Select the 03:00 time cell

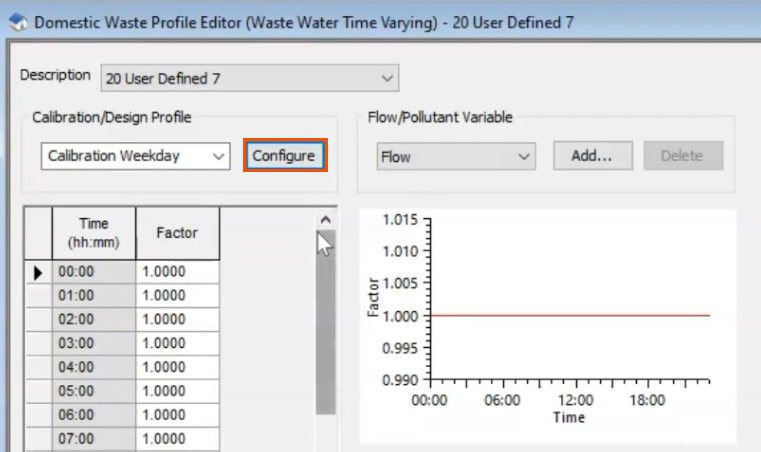pyautogui.click(x=94, y=343)
